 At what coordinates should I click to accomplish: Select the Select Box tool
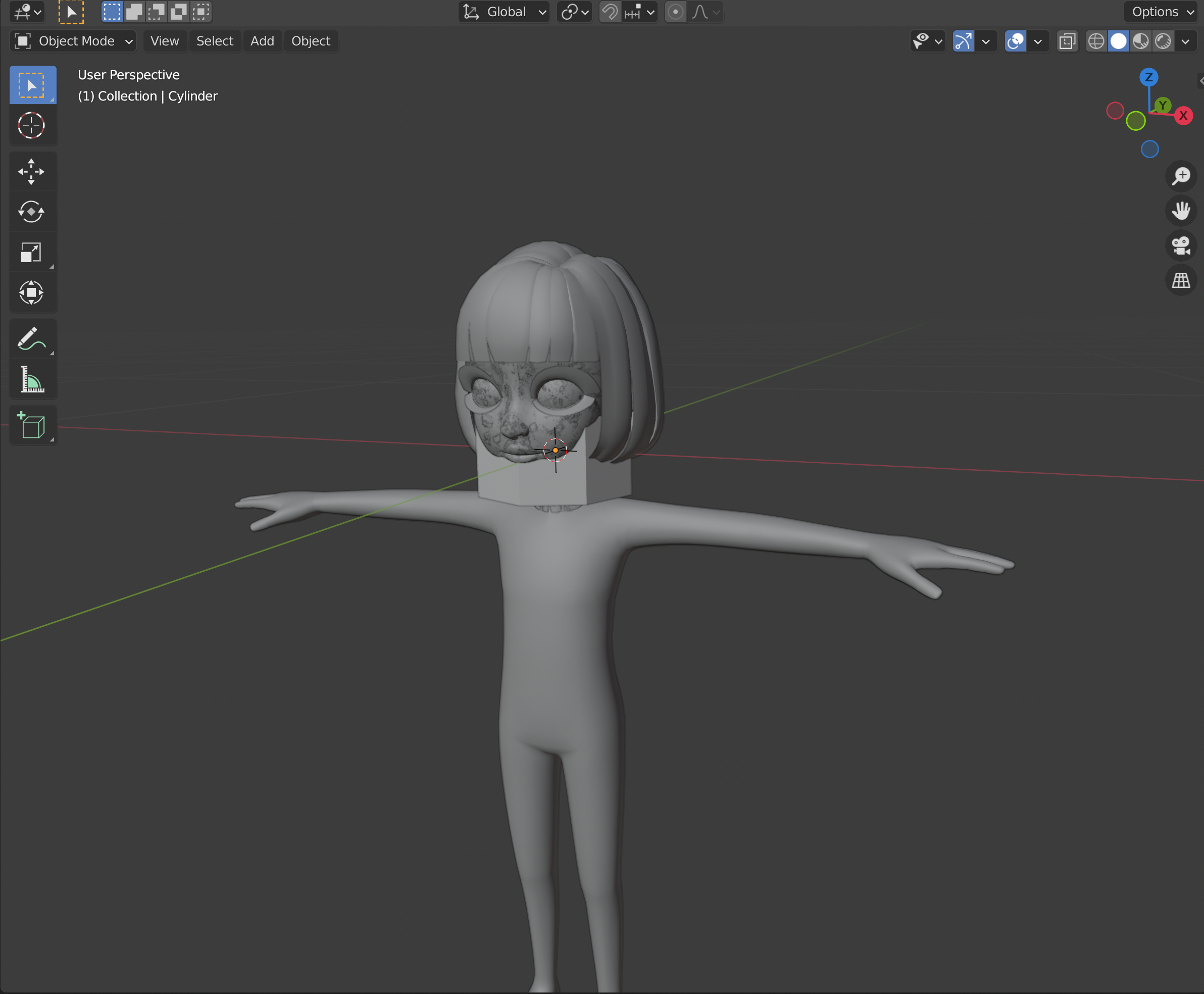tap(33, 85)
